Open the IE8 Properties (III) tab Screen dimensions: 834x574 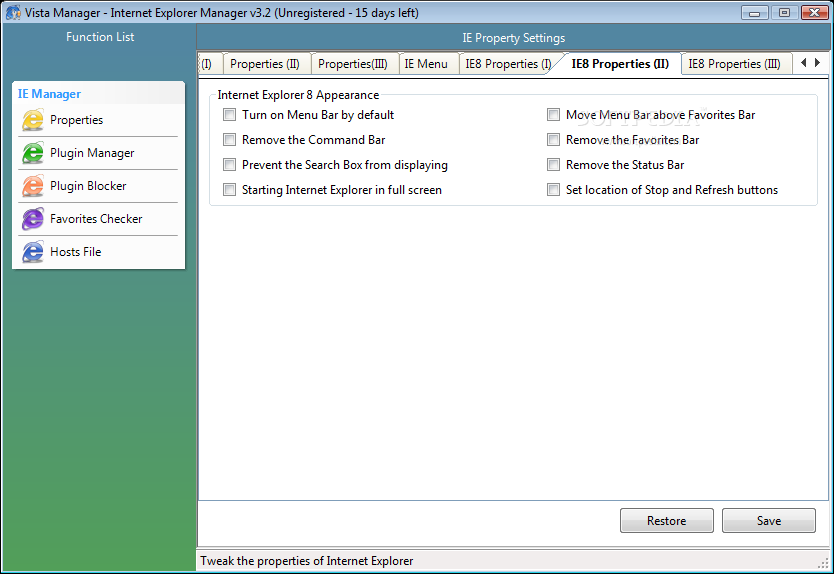[735, 64]
